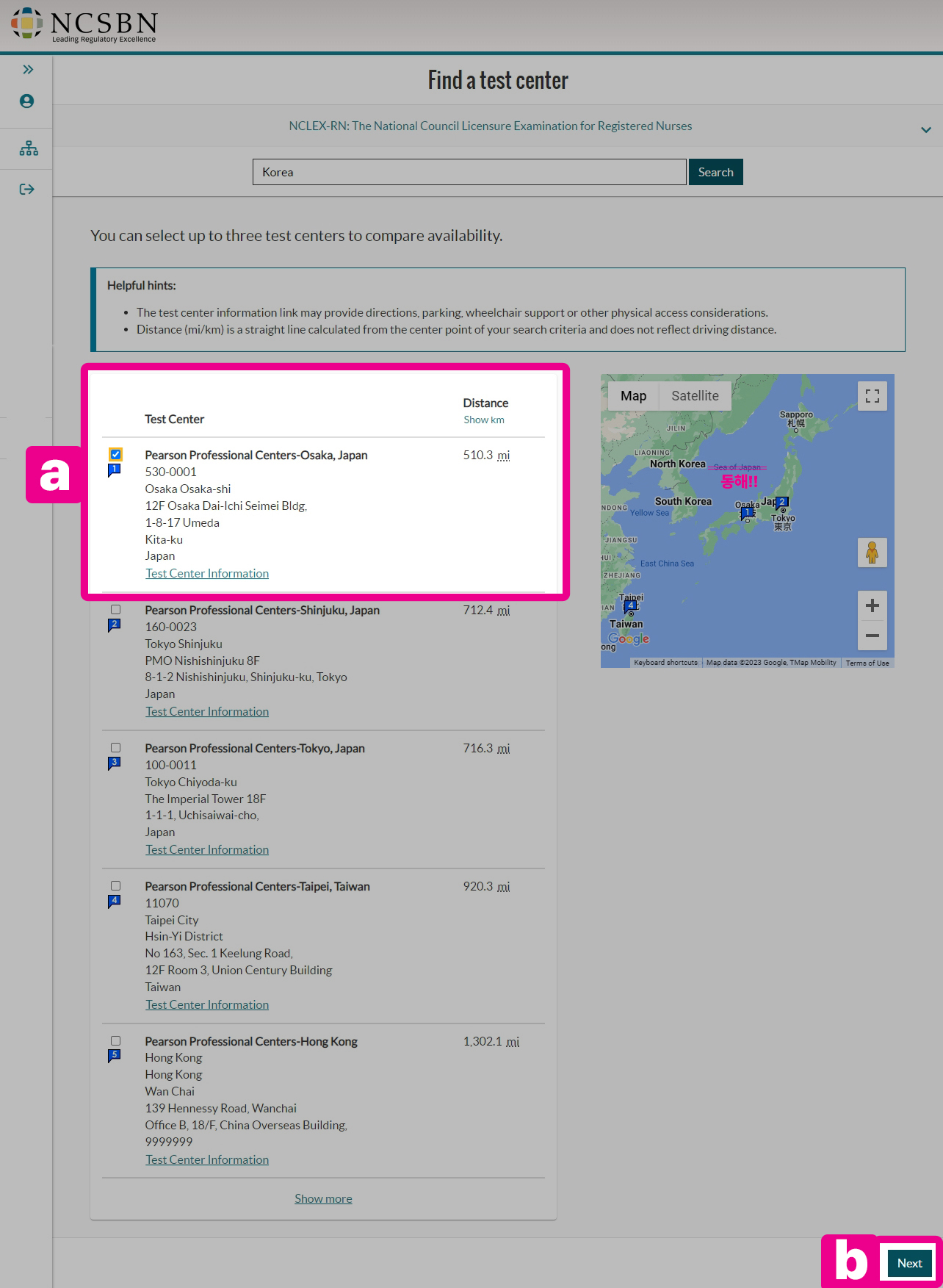Open Test Center Information for Shinjuku
The width and height of the screenshot is (943, 1288).
coord(207,711)
